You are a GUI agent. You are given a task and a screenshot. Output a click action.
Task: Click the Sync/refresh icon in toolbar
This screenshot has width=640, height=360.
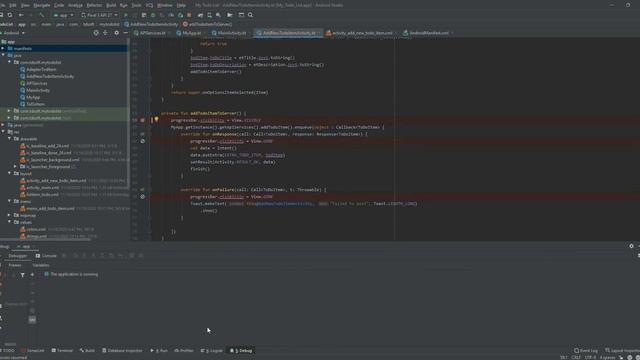[x=10, y=15]
